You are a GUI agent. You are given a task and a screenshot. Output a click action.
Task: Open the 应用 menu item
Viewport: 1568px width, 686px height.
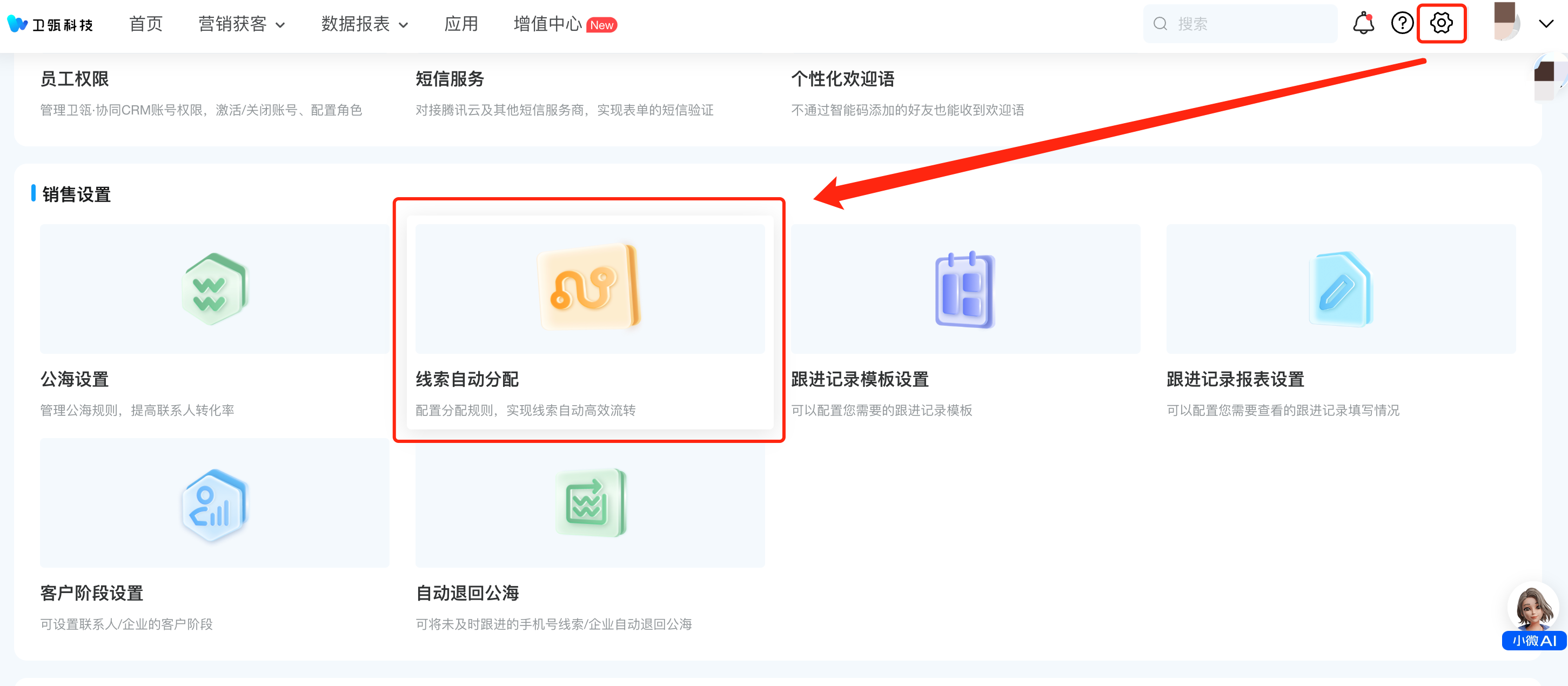click(461, 24)
